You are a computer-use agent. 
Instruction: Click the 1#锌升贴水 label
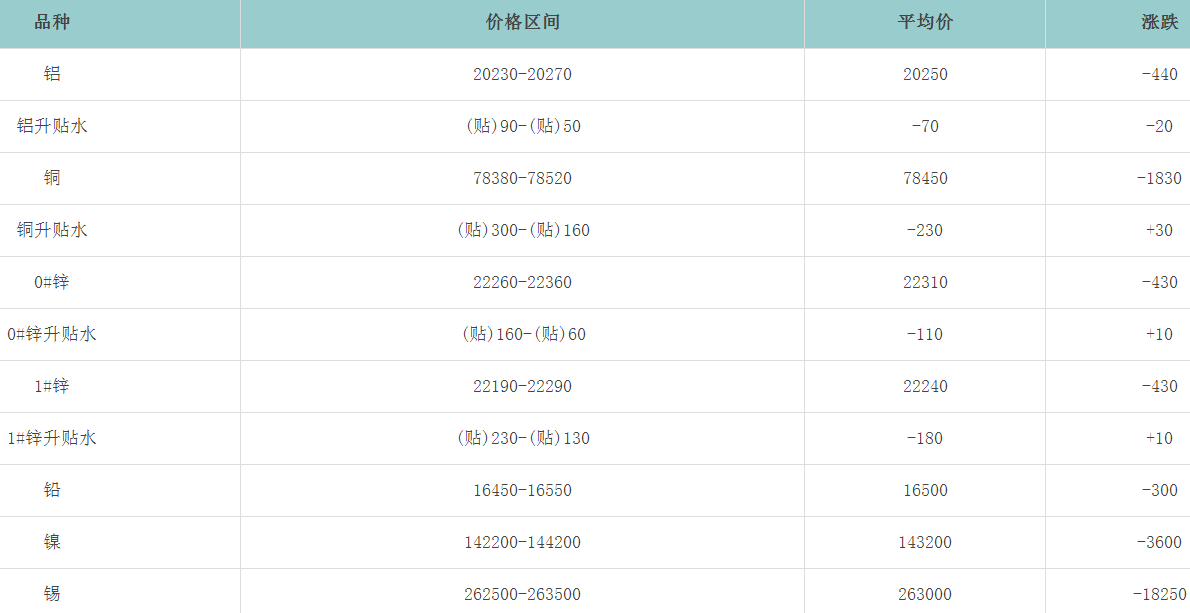52,438
